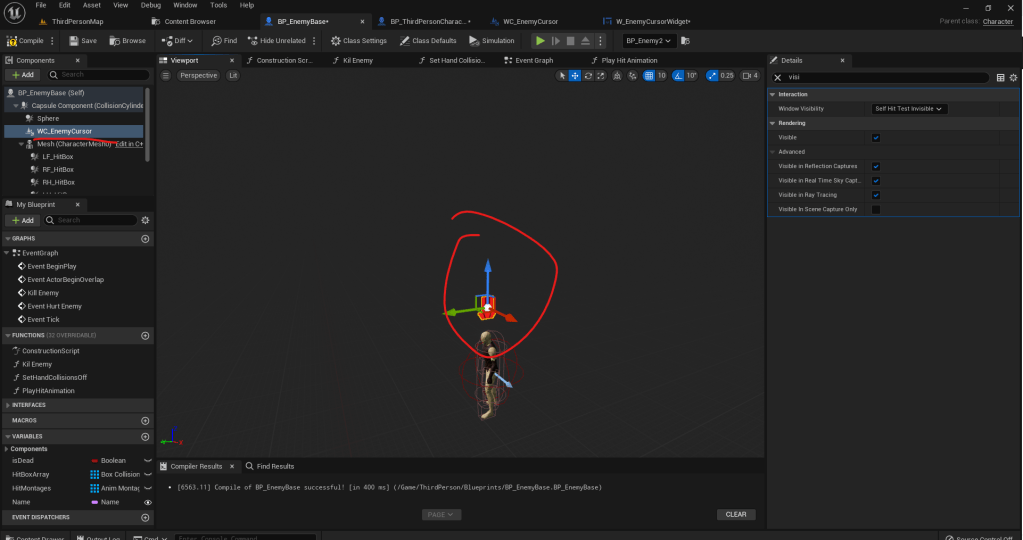Image resolution: width=1023 pixels, height=540 pixels.
Task: Open My Blueprint settings gear
Action: pos(145,220)
